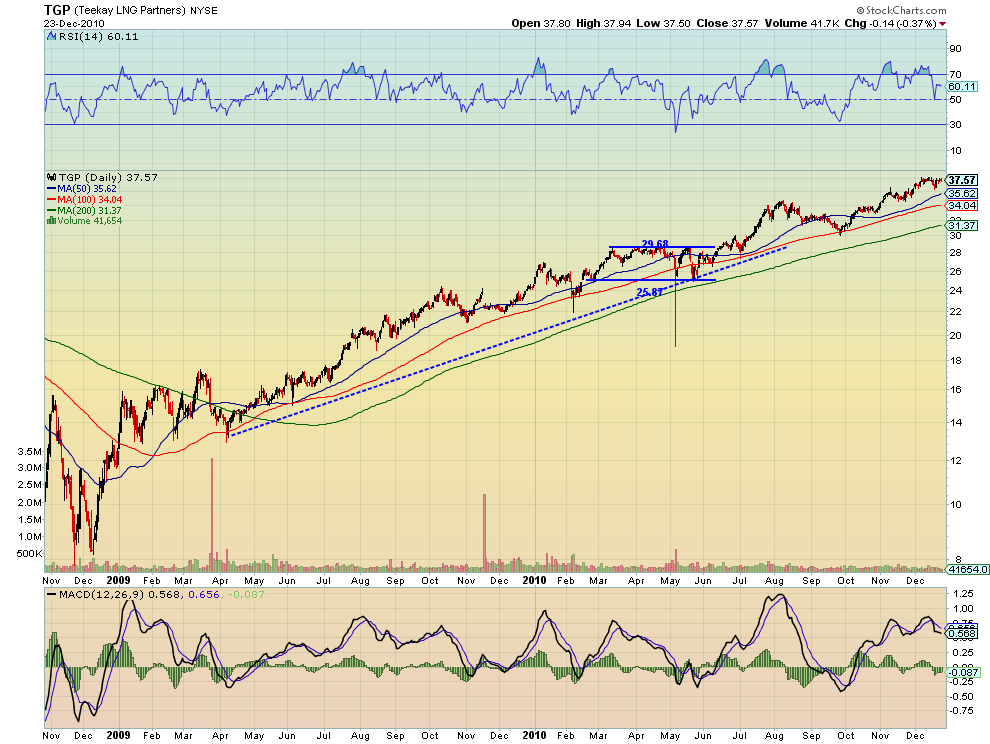
Task: Click the MA(50) 35.62 legend entry
Action: (86, 188)
